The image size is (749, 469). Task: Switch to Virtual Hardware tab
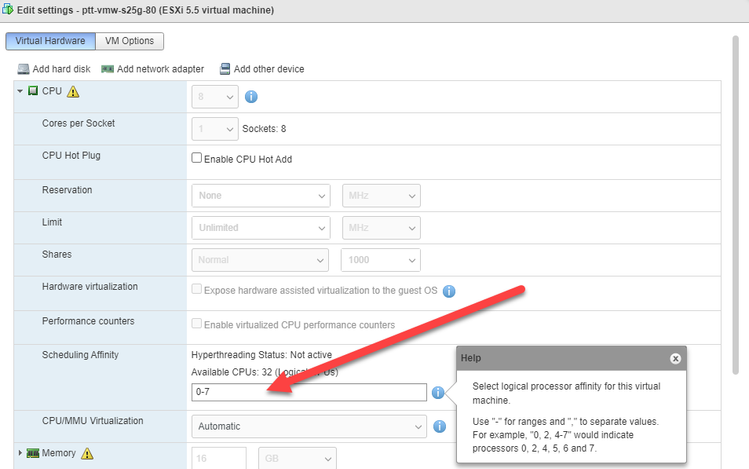50,41
